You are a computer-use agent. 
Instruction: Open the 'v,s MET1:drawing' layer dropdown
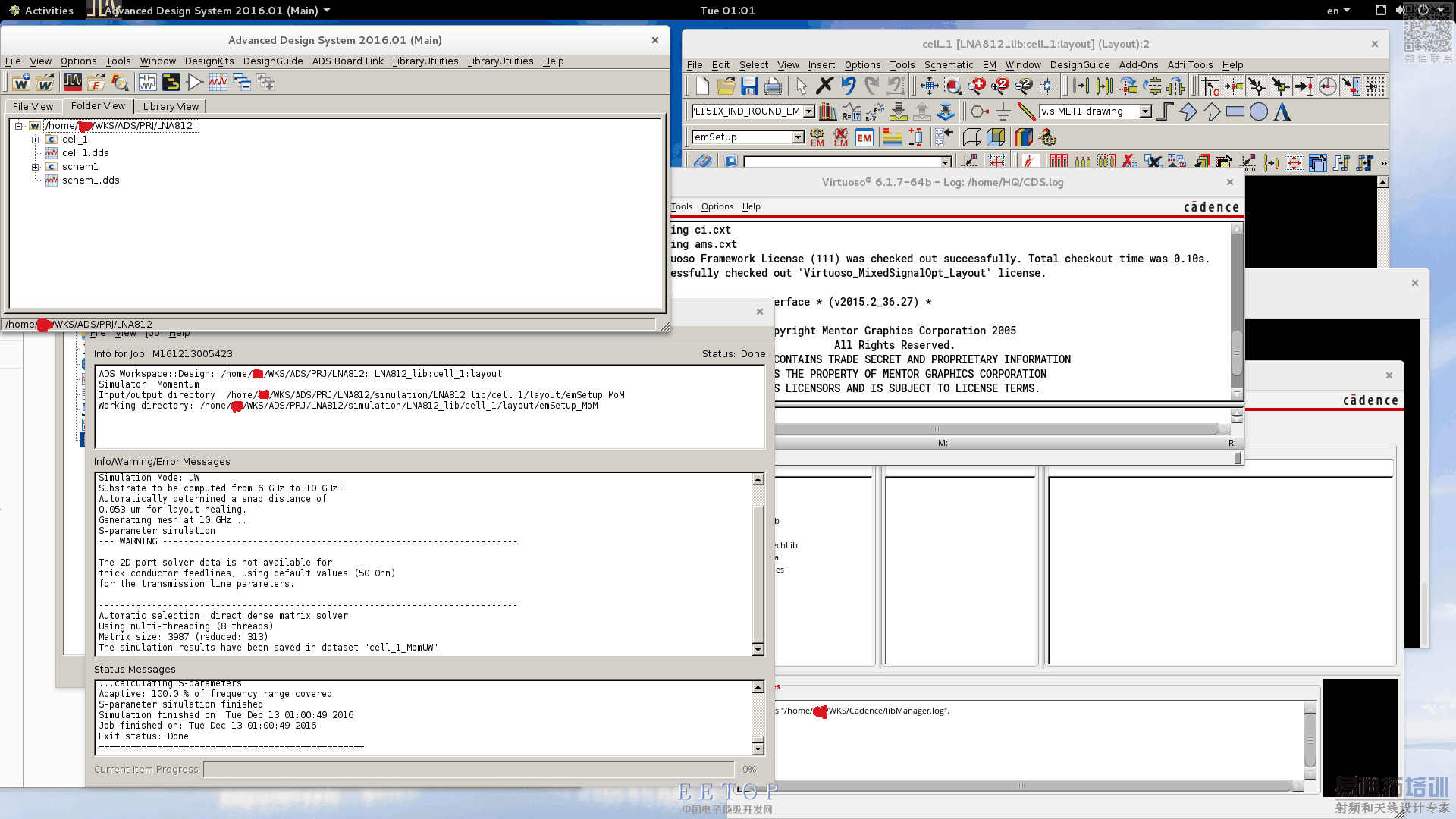point(1145,112)
